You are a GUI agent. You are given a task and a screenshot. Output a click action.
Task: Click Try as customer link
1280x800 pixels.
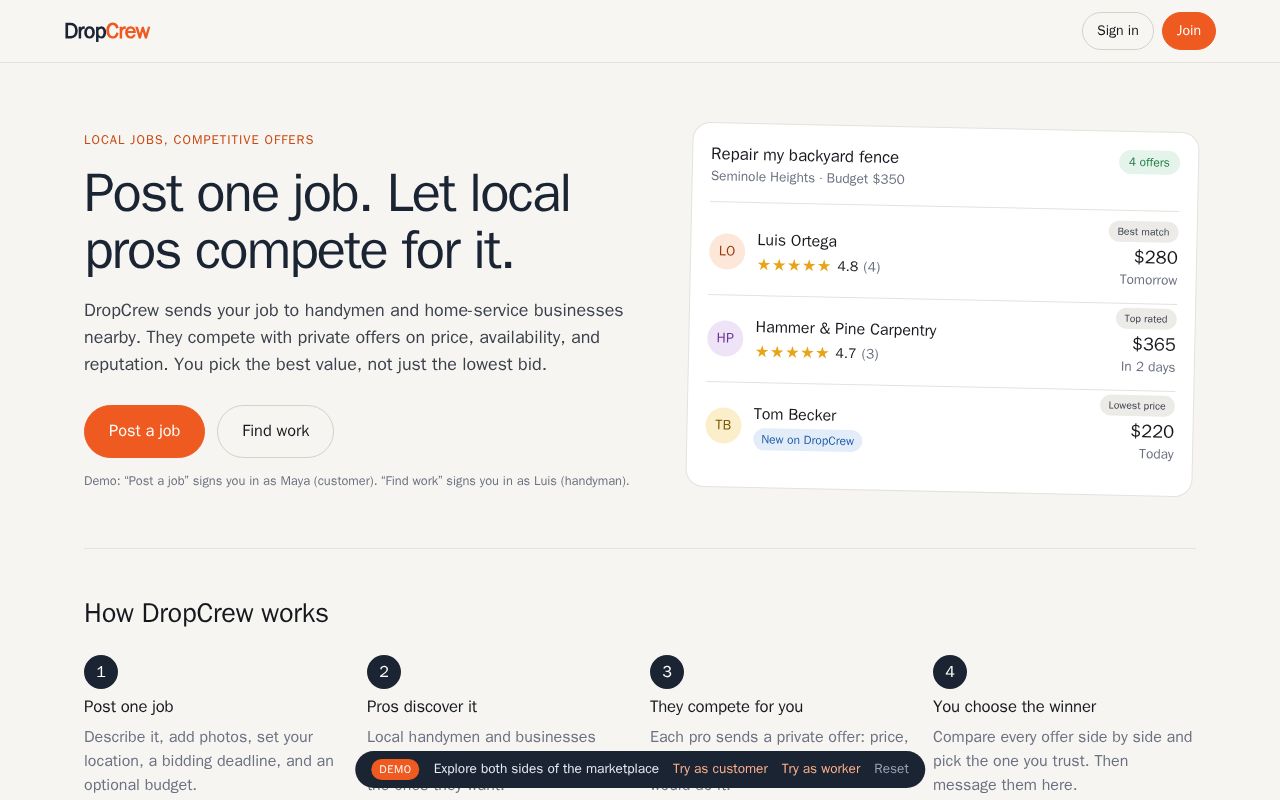point(720,769)
